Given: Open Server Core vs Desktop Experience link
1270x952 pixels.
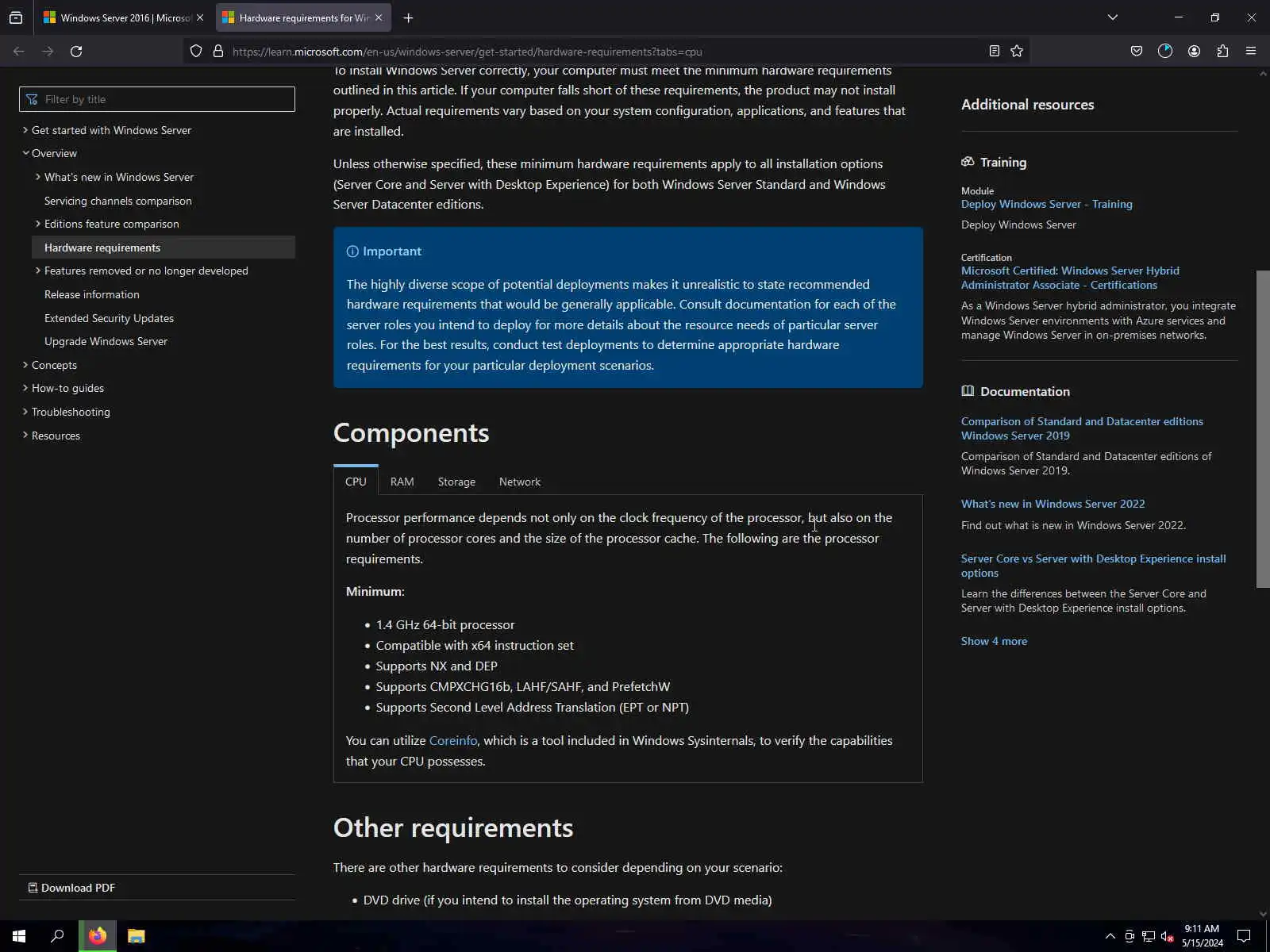Looking at the screenshot, I should click(1094, 566).
